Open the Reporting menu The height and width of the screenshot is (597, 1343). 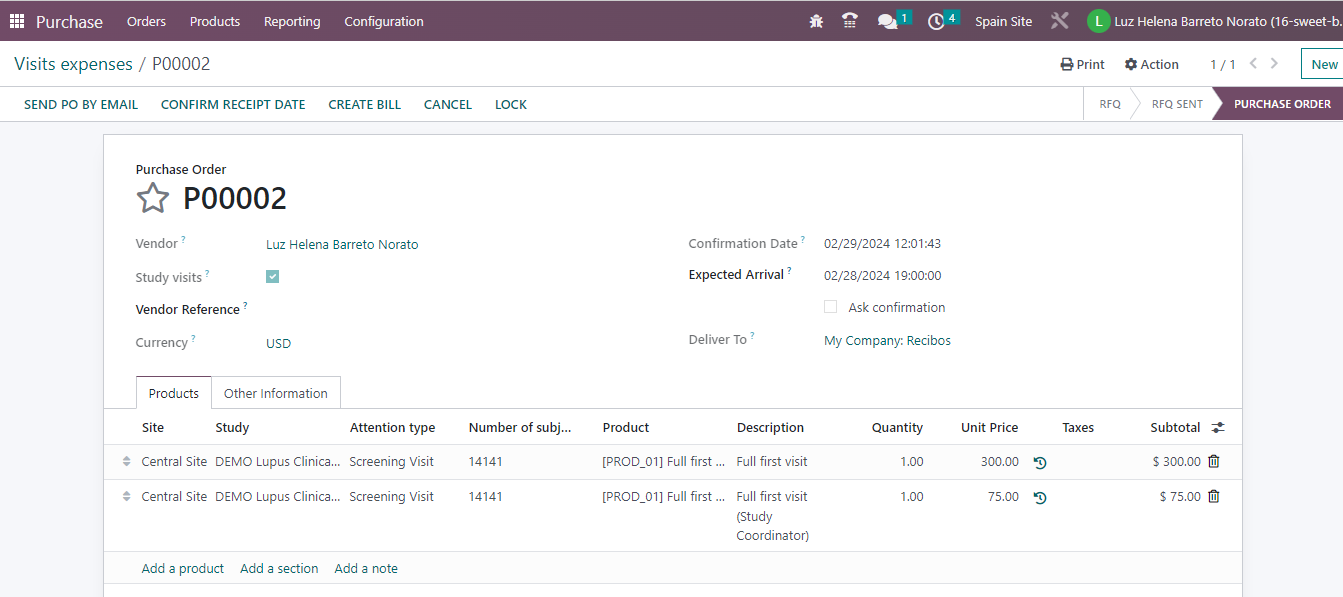tap(292, 21)
